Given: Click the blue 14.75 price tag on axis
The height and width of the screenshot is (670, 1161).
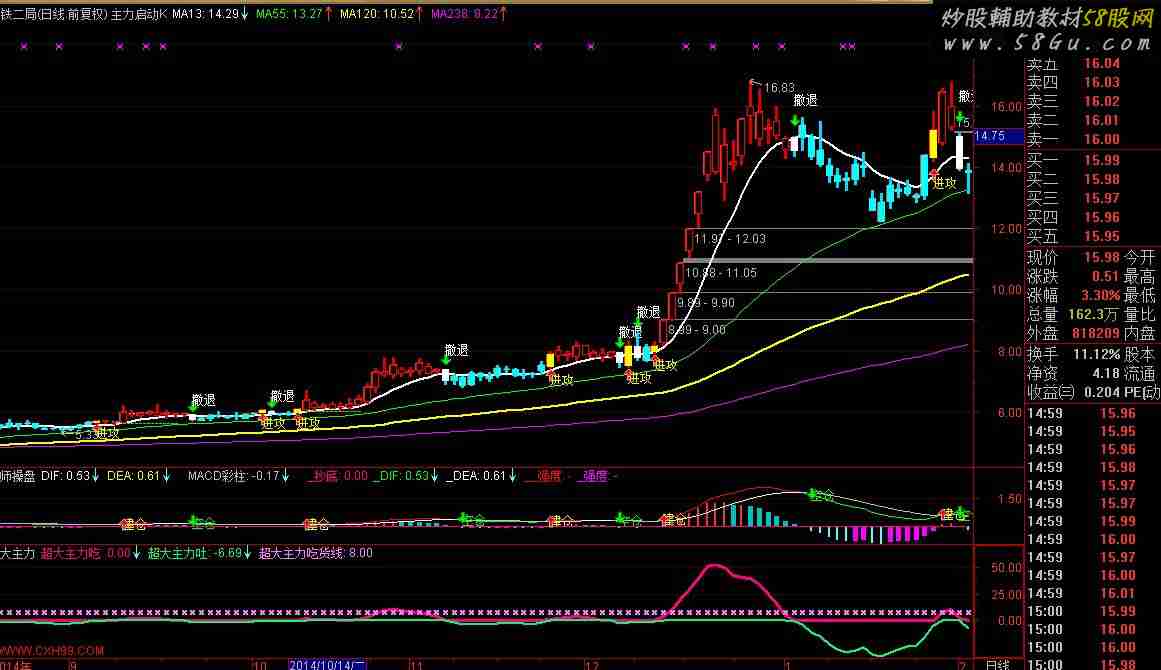Looking at the screenshot, I should click(x=997, y=136).
